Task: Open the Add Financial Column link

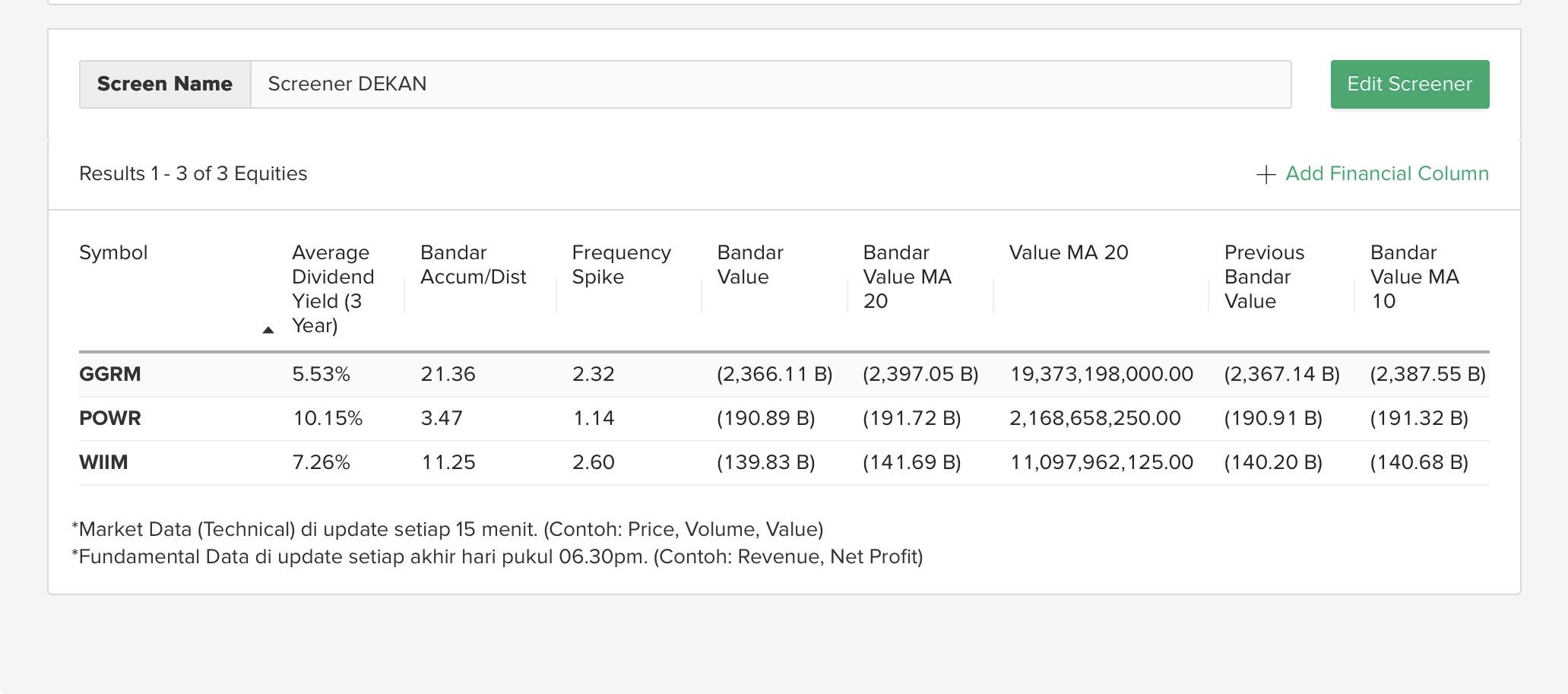Action: pos(1386,174)
